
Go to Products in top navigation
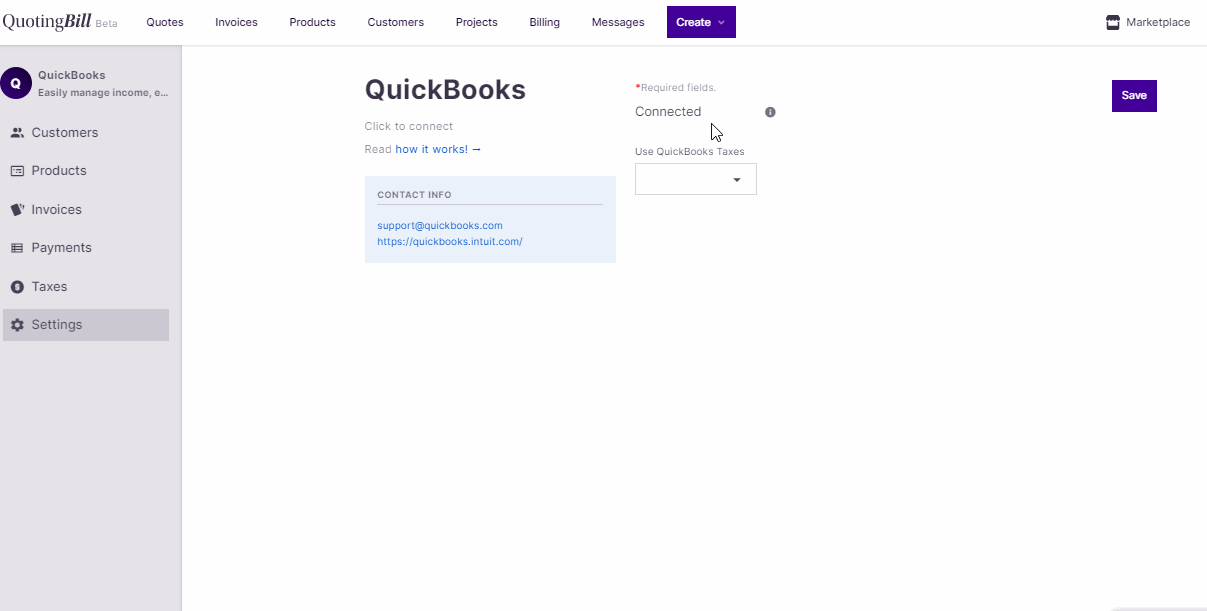312,22
